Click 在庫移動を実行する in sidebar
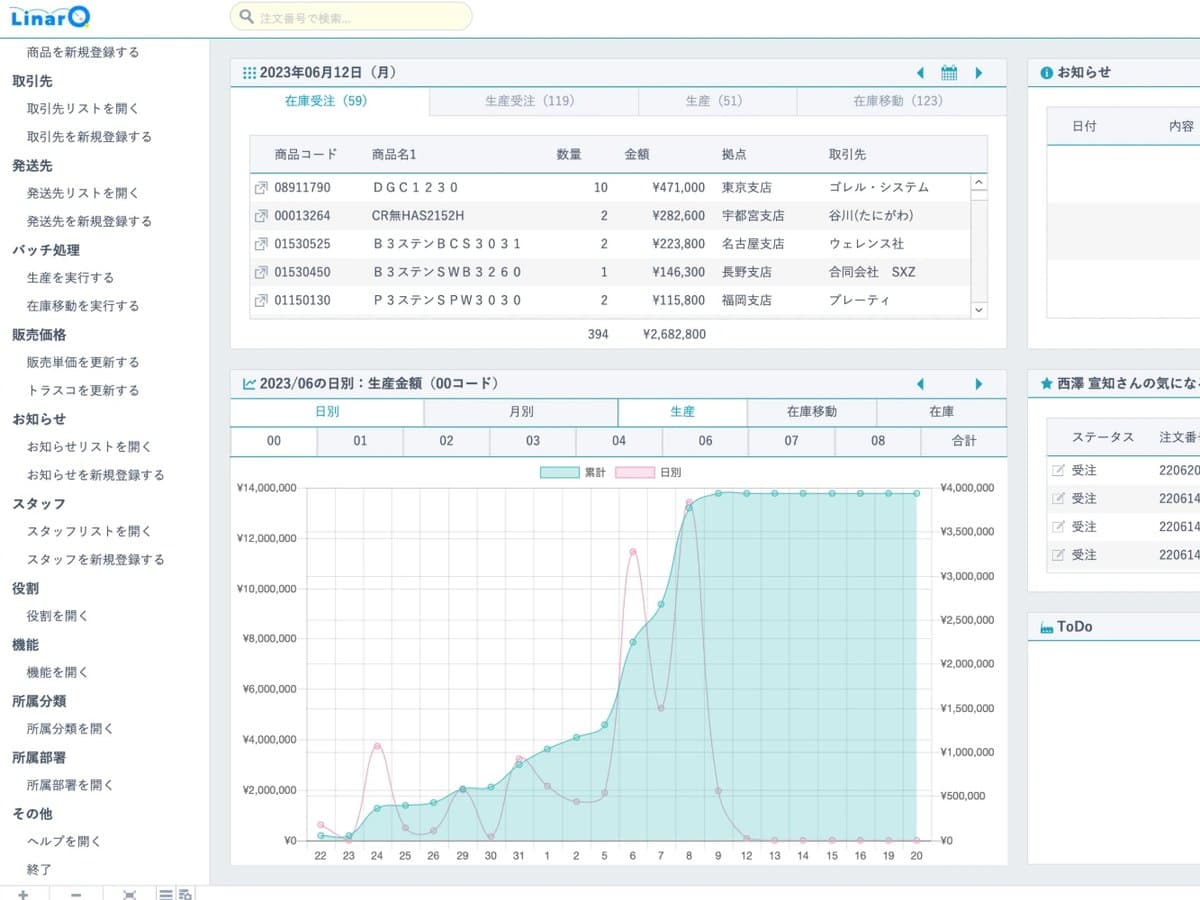Viewport: 1200px width, 900px height. coord(83,306)
